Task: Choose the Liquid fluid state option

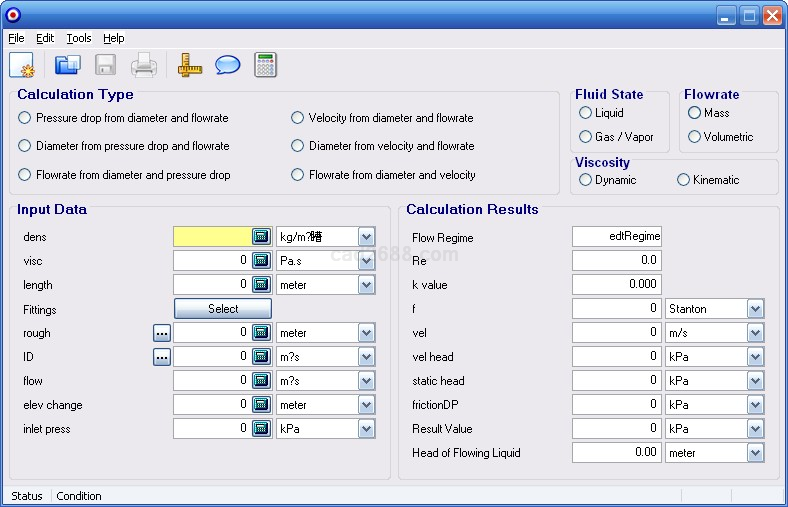Action: (586, 113)
